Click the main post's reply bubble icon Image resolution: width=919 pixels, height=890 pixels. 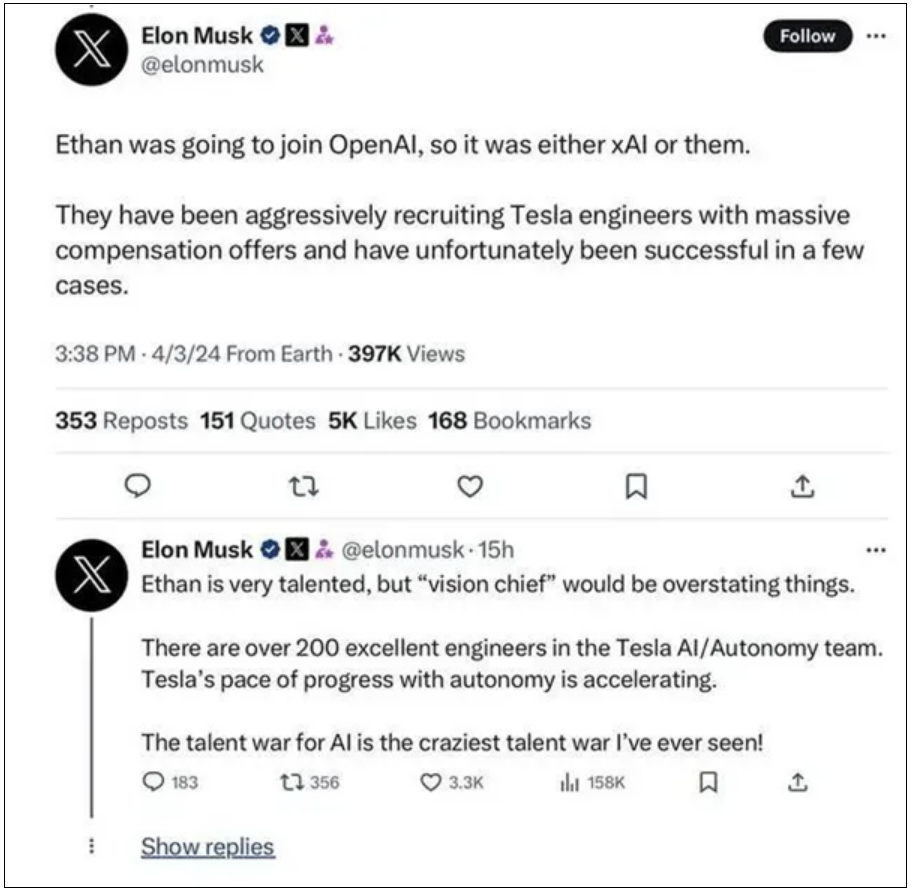coord(138,486)
